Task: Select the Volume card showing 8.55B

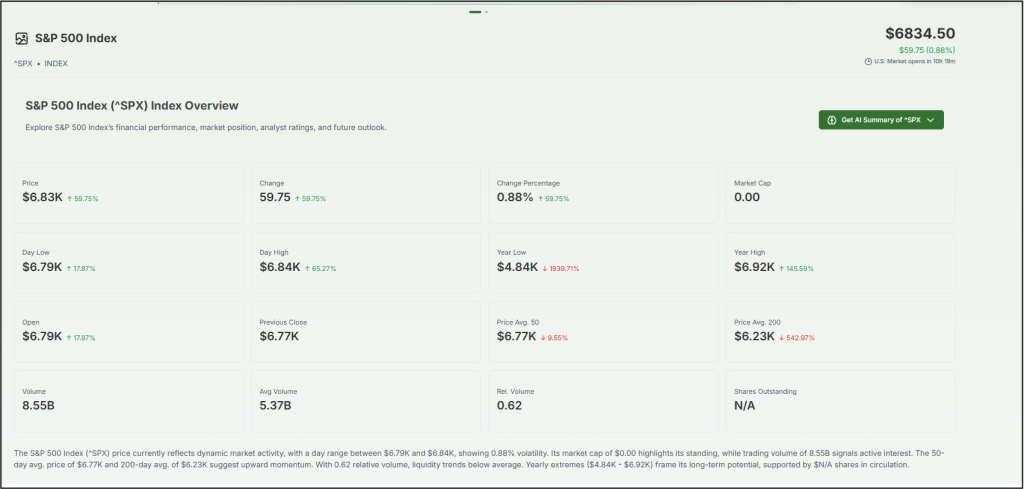Action: [x=128, y=400]
